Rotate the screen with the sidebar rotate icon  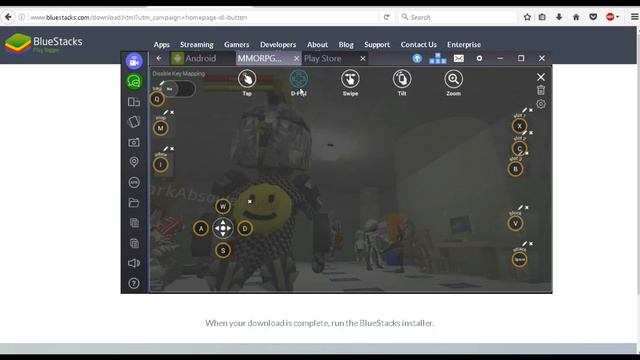click(x=134, y=122)
